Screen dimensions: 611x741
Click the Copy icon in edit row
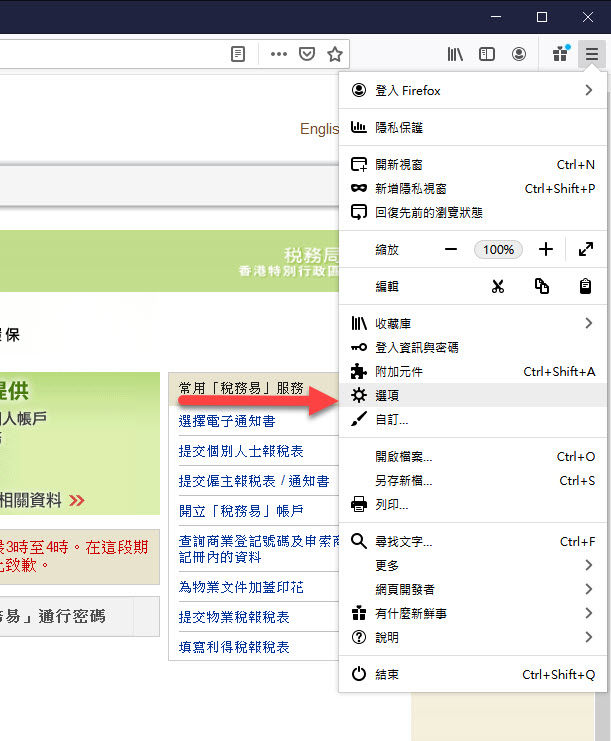542,286
